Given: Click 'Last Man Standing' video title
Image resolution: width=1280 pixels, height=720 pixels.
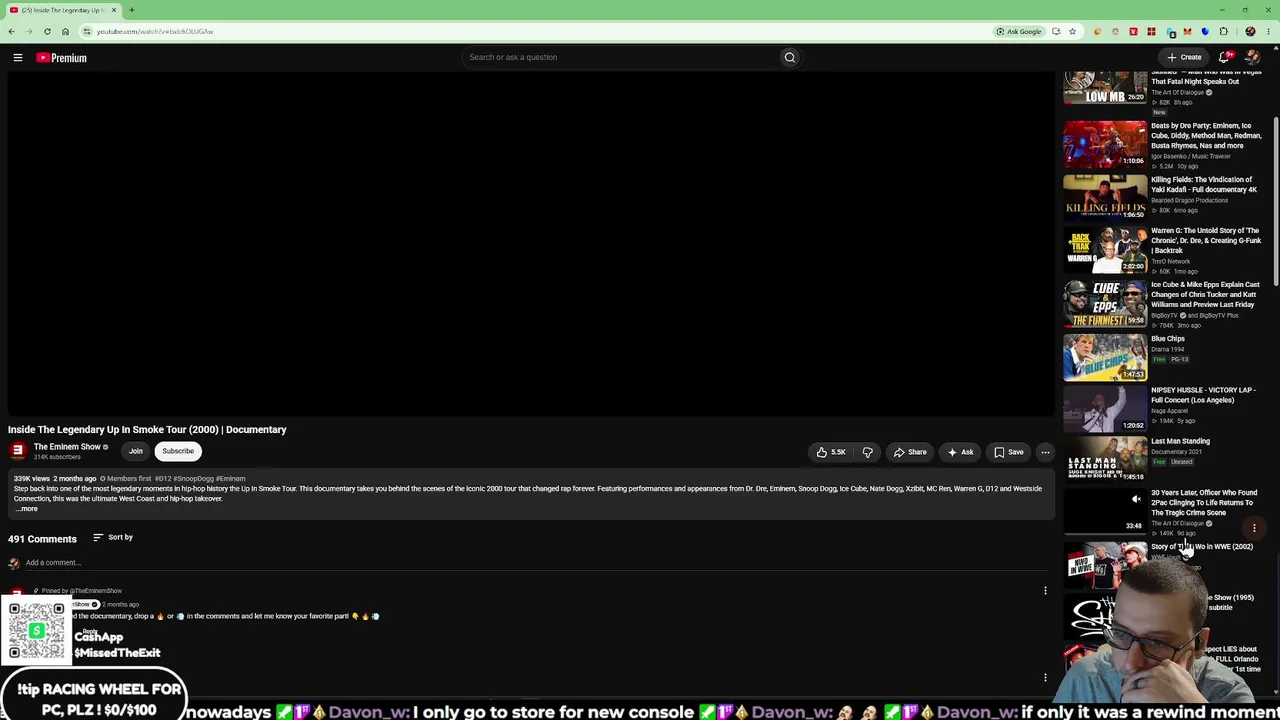Looking at the screenshot, I should pos(1180,441).
